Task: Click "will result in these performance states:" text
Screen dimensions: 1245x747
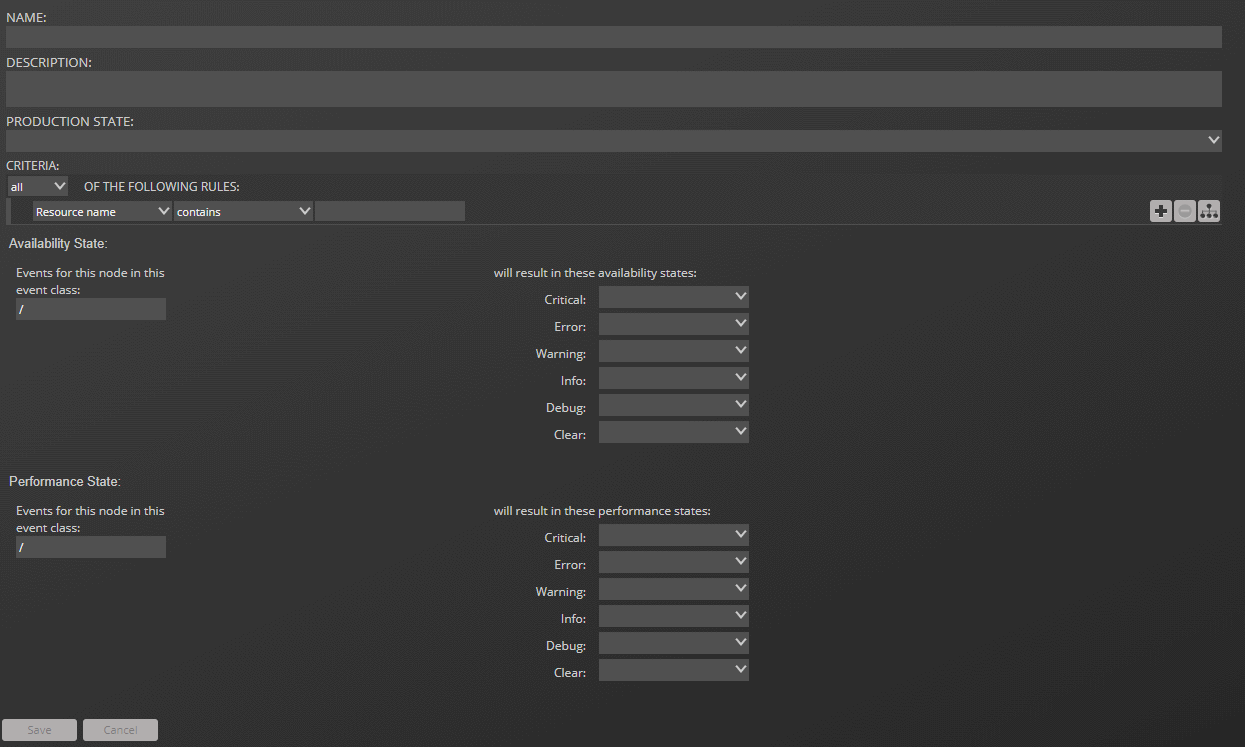Action: [x=602, y=510]
